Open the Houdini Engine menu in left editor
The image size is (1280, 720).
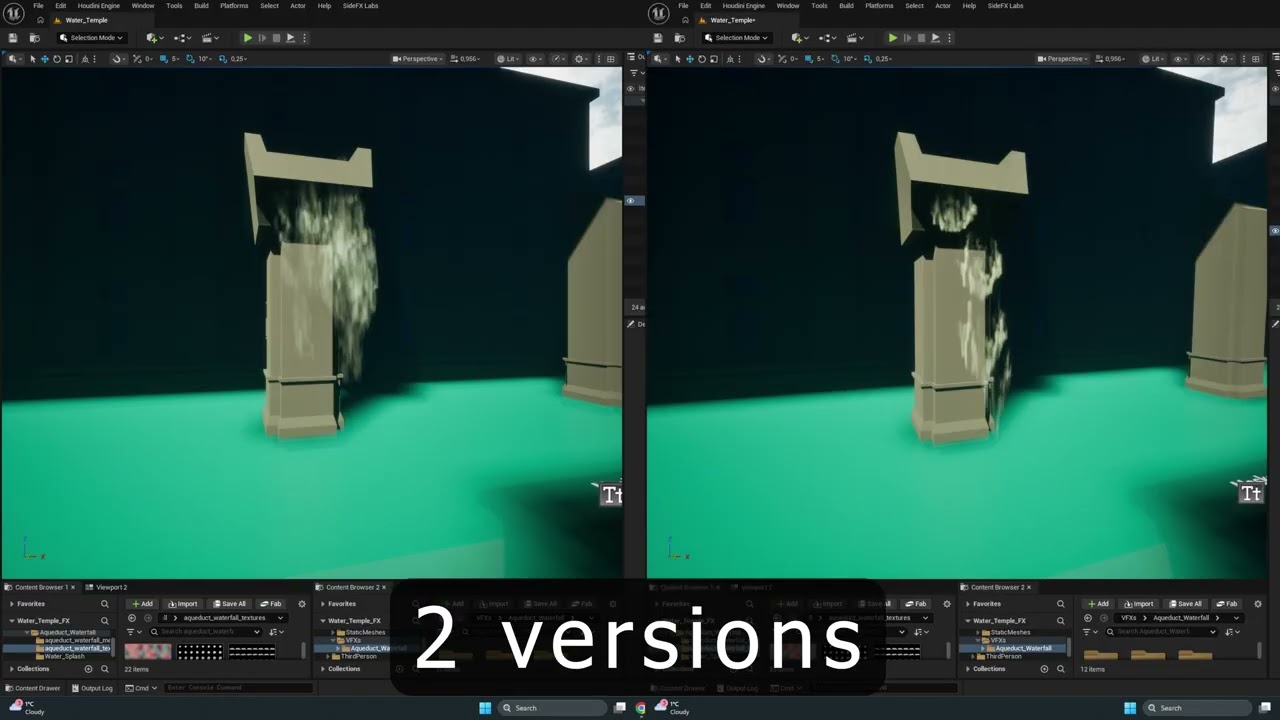(x=99, y=6)
